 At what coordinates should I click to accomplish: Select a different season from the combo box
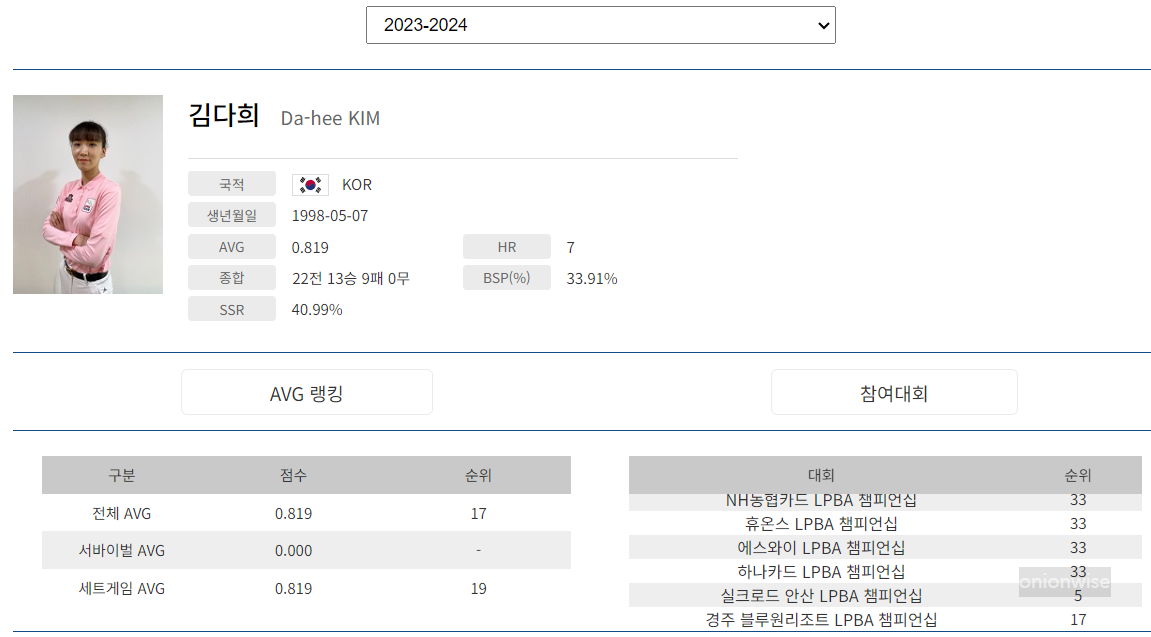coord(600,25)
